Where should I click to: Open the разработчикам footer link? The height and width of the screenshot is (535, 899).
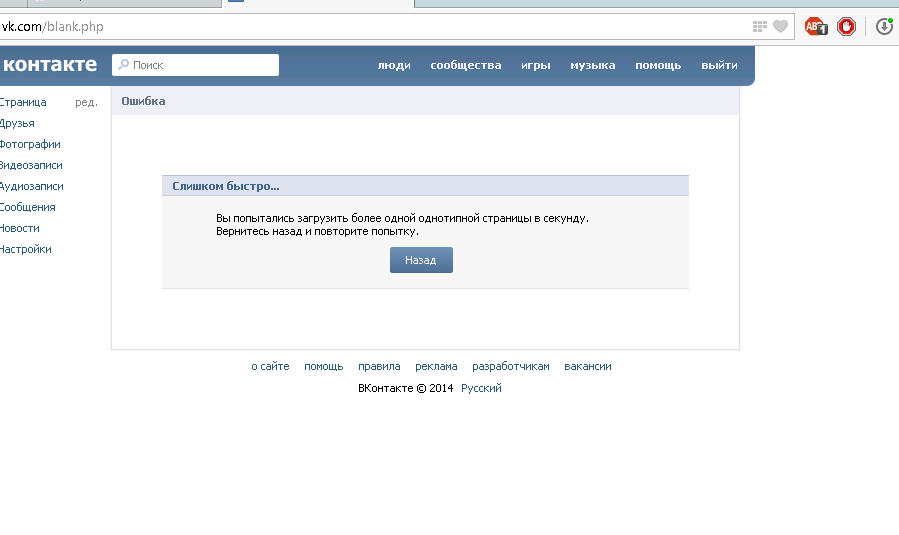pos(511,366)
